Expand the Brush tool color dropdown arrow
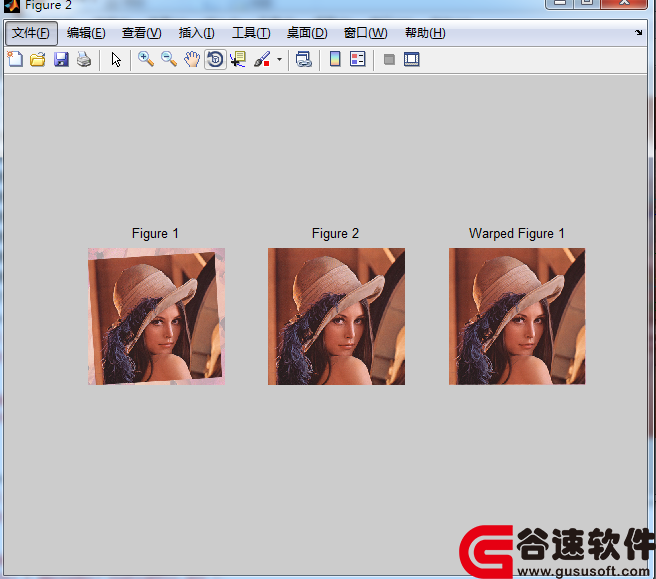This screenshot has height=579, width=656. [x=279, y=59]
